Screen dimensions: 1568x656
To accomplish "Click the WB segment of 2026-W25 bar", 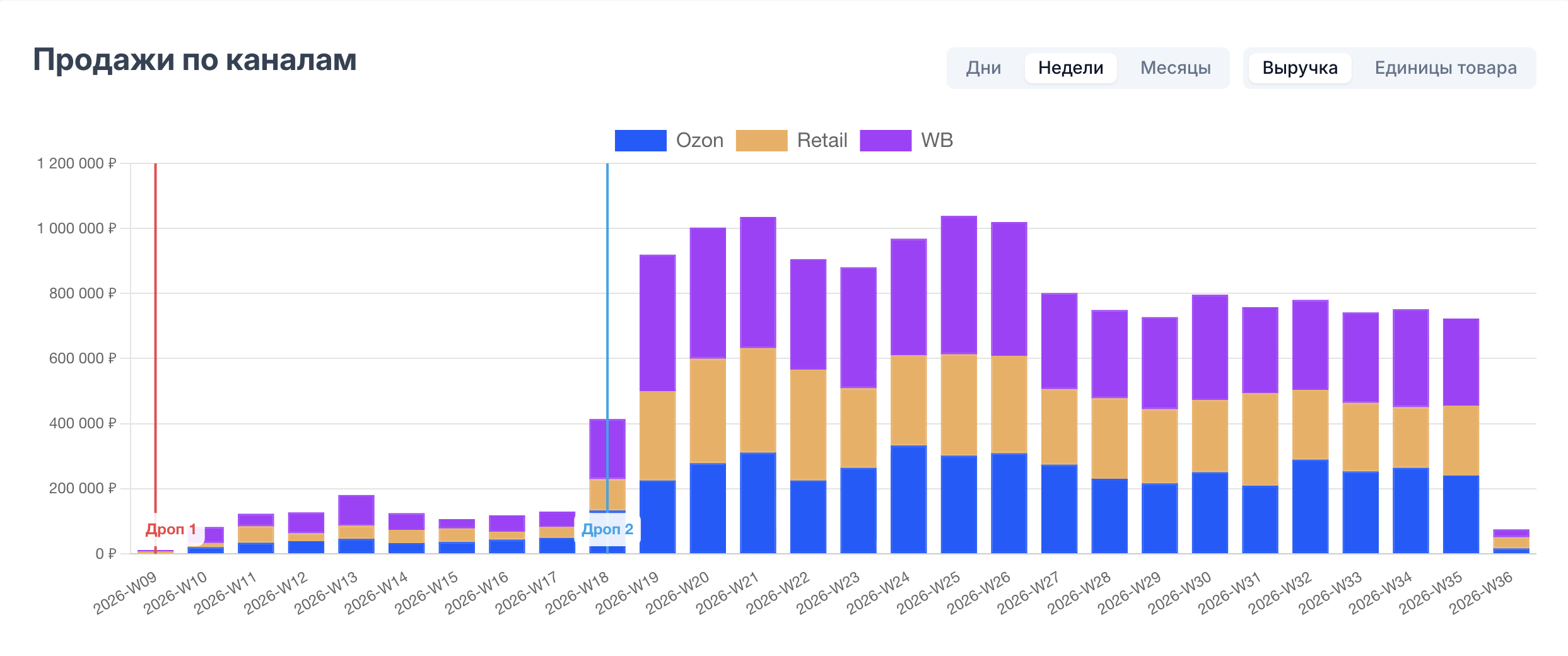I will (959, 285).
